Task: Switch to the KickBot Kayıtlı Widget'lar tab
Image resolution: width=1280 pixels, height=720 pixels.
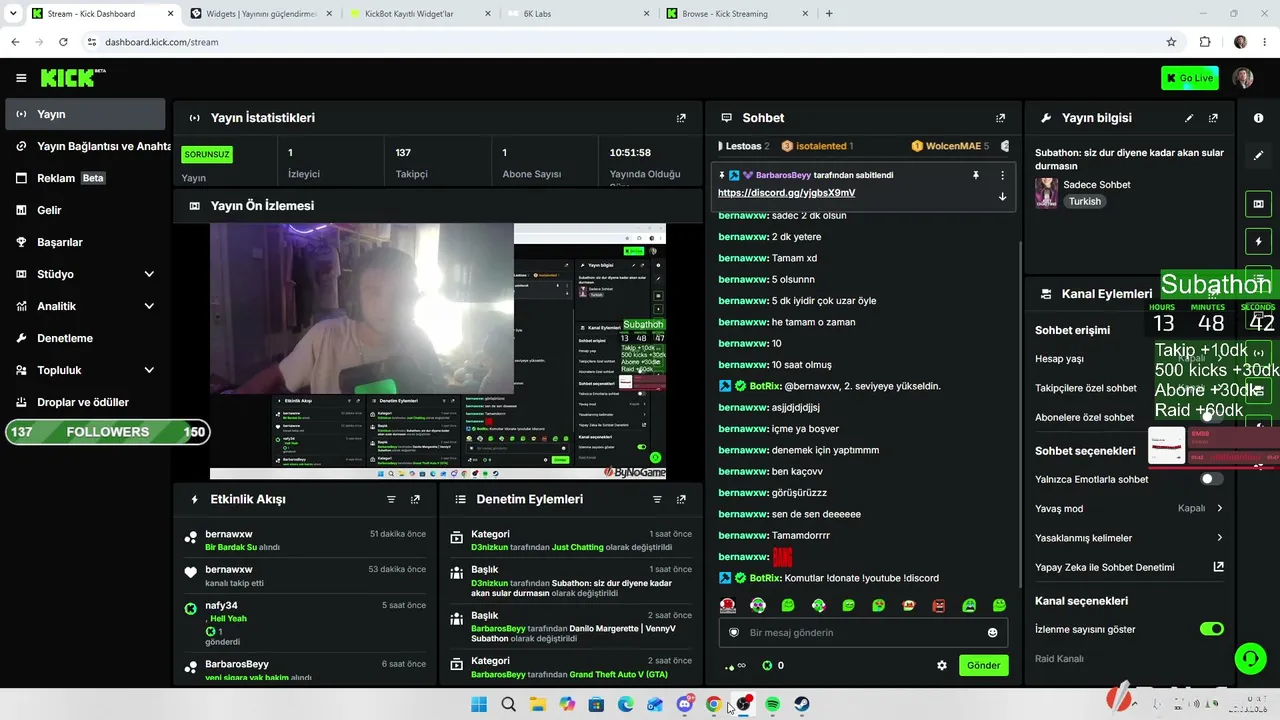Action: (x=418, y=14)
